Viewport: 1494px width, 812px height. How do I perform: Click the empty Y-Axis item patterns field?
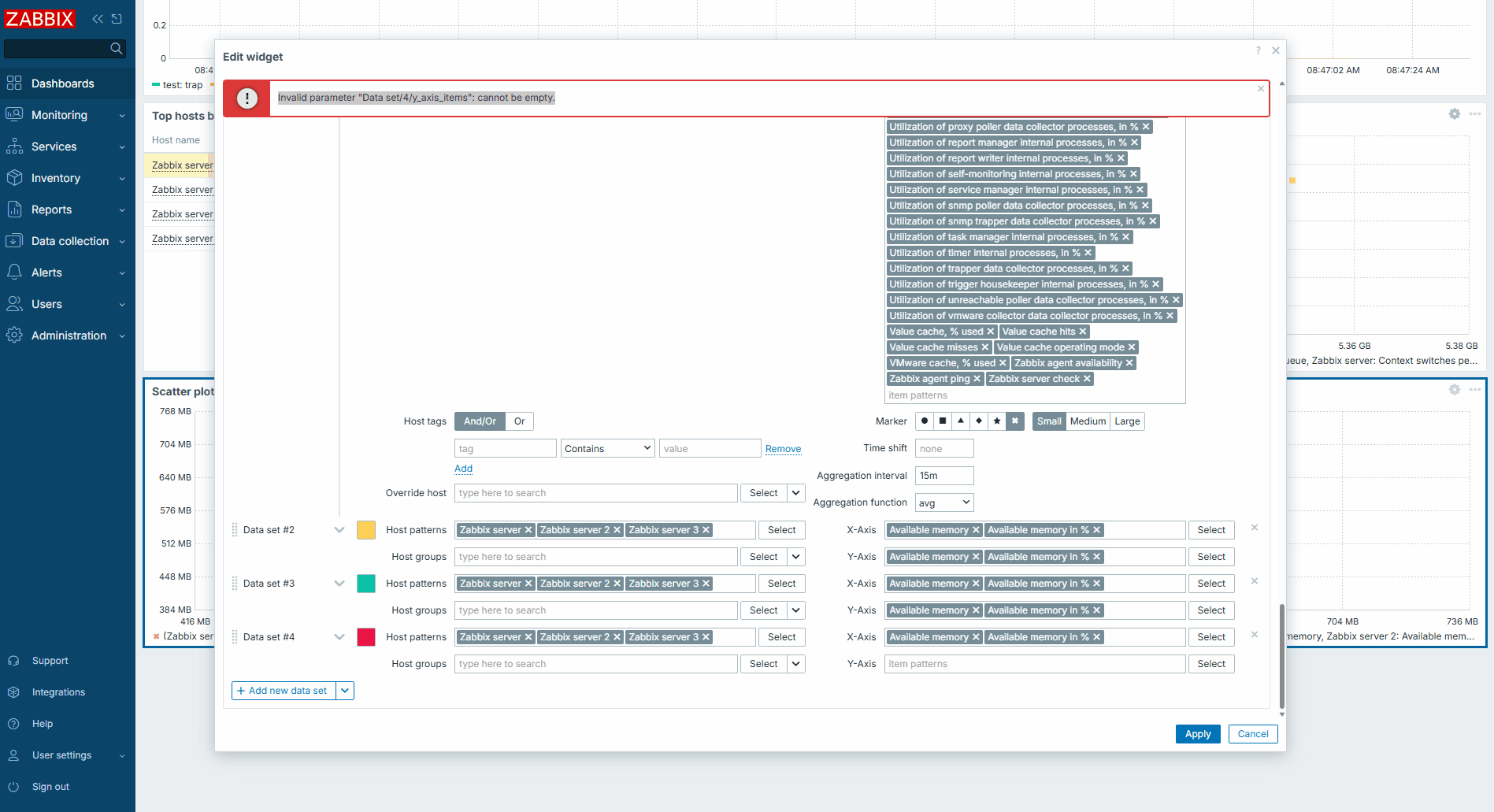pyautogui.click(x=1034, y=664)
